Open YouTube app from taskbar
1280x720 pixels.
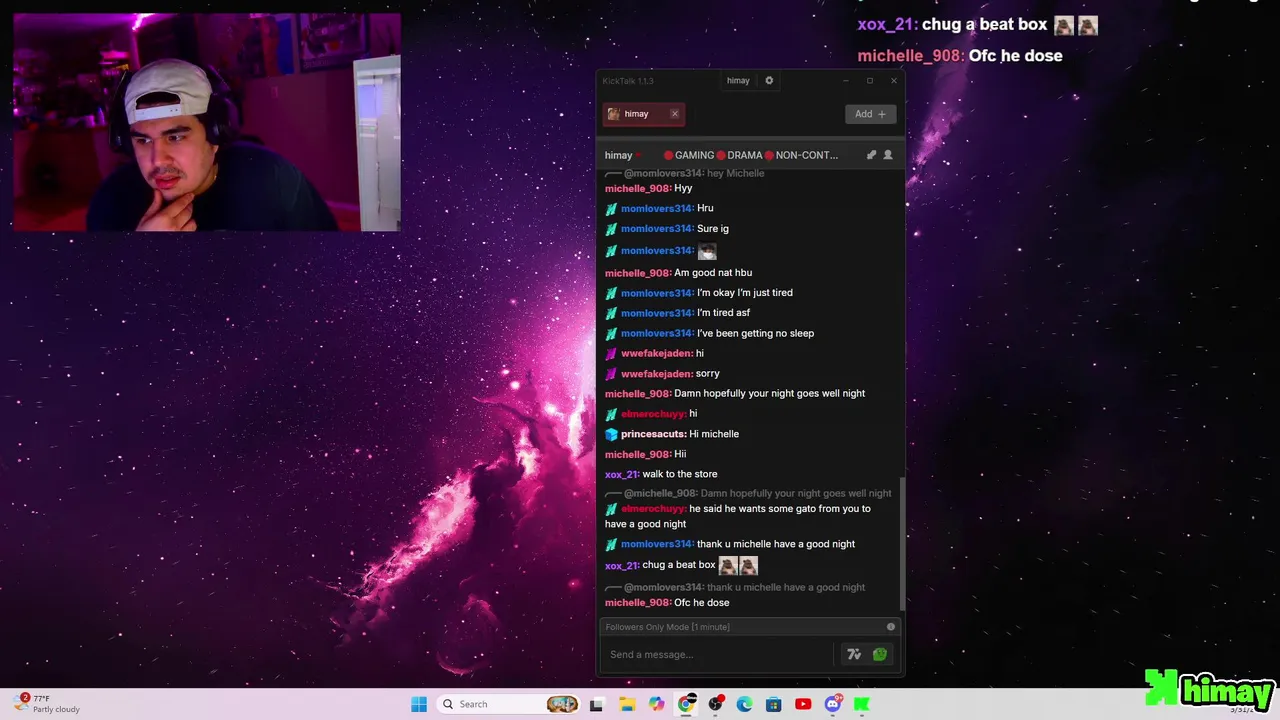[803, 704]
